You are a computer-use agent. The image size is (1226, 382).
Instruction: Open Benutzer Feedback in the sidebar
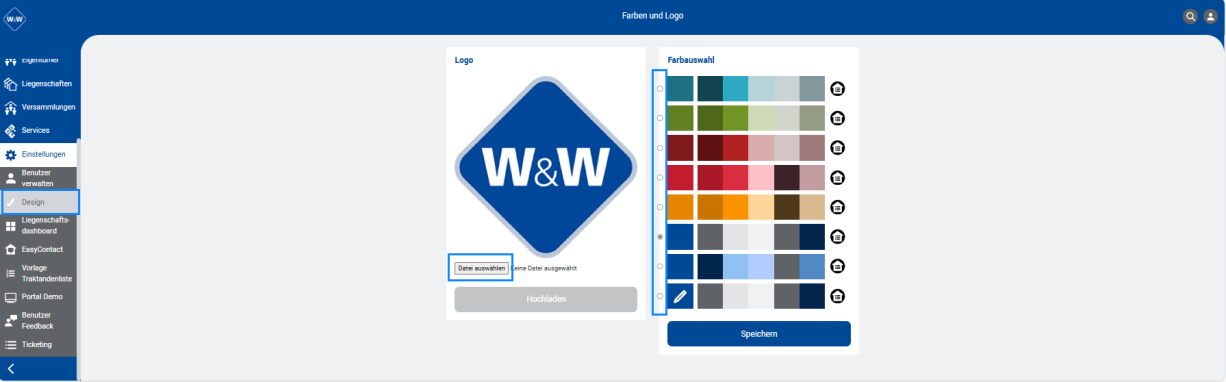tap(39, 320)
